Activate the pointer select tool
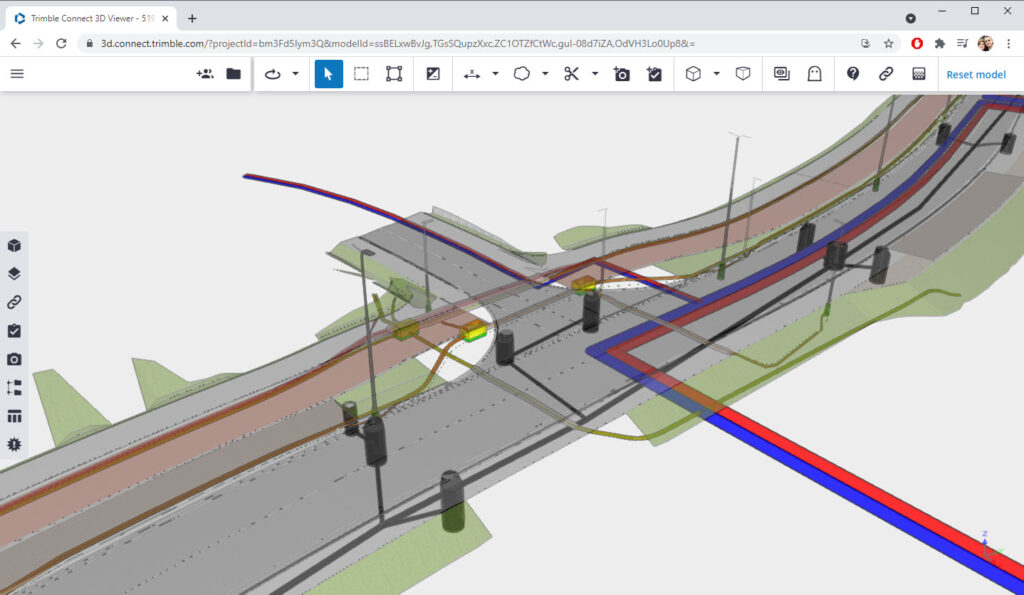Viewport: 1024px width, 595px height. point(328,74)
